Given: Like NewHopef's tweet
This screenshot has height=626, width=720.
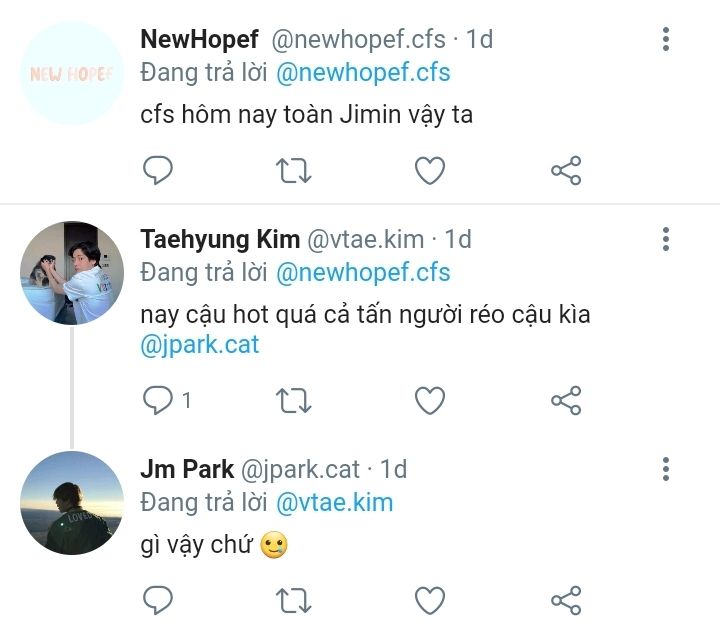Looking at the screenshot, I should point(430,171).
